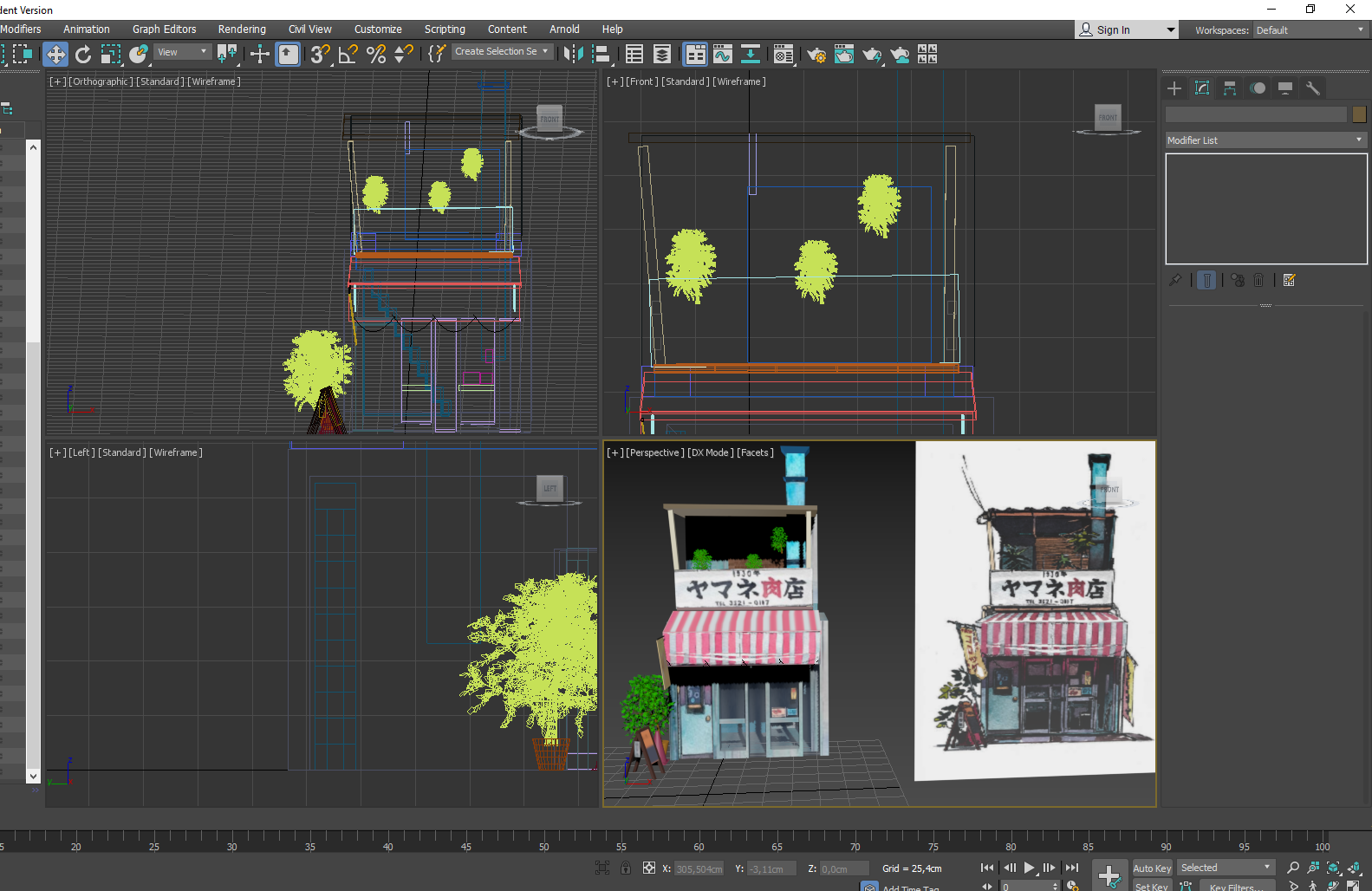Toggle Show End Result in modifier stack
1372x891 pixels.
(1206, 280)
